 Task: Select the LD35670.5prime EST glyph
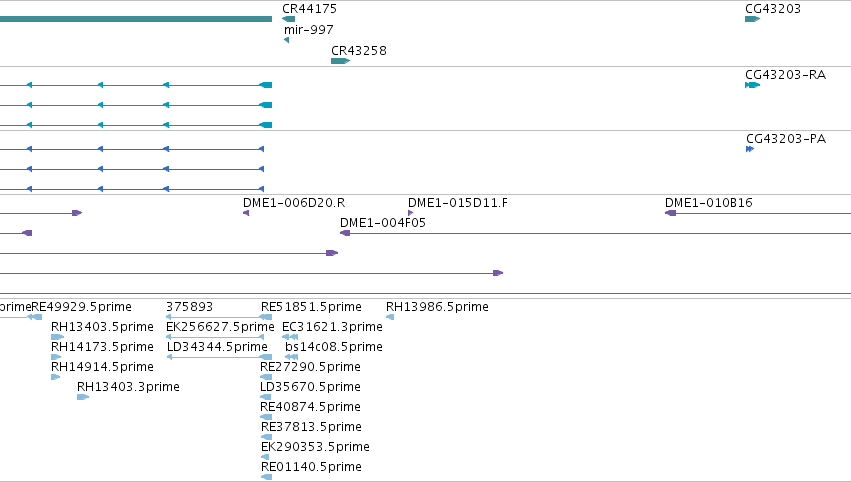tap(265, 397)
